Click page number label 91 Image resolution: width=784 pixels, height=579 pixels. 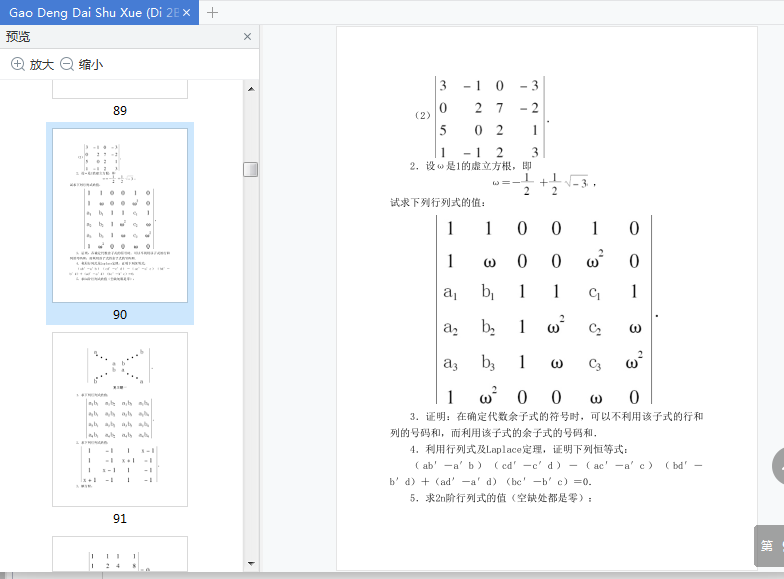120,518
